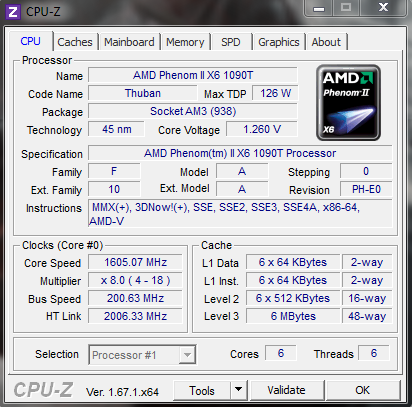This screenshot has width=412, height=407.
Task: Click the Level 2 size 6 x 512 KBytes
Action: coord(293,298)
